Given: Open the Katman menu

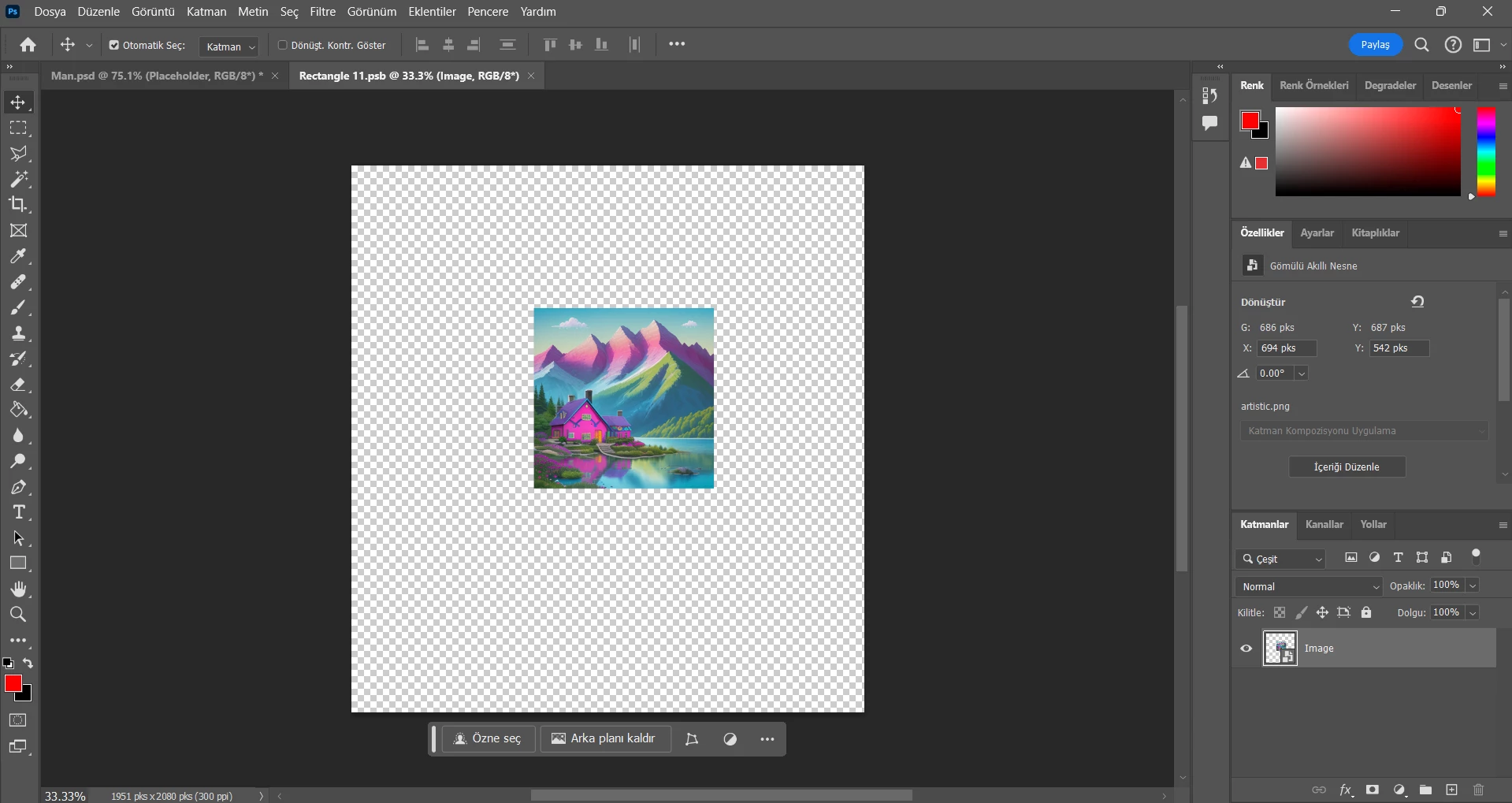Looking at the screenshot, I should 206,12.
